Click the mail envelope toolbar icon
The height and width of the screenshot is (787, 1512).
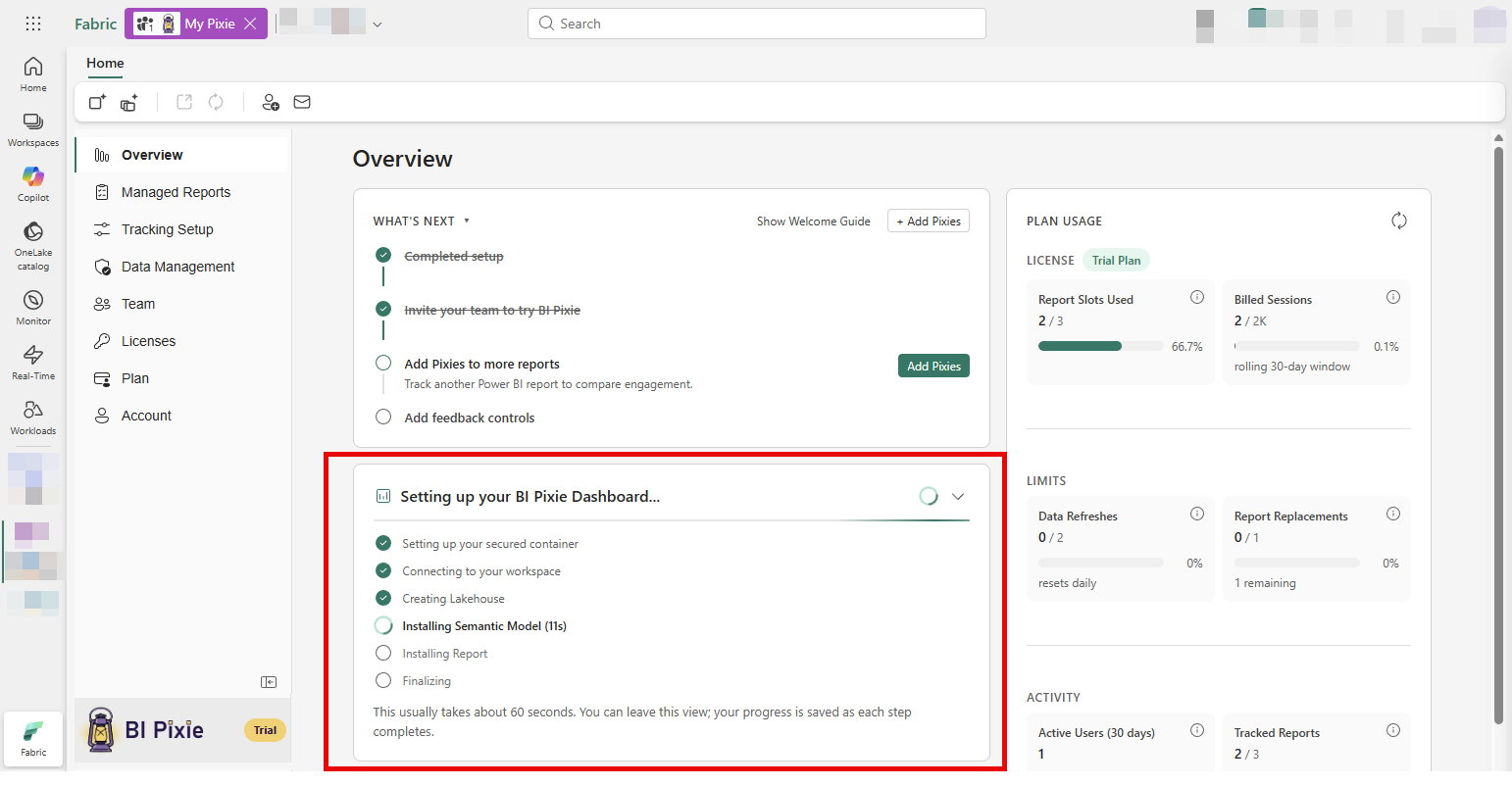tap(302, 102)
